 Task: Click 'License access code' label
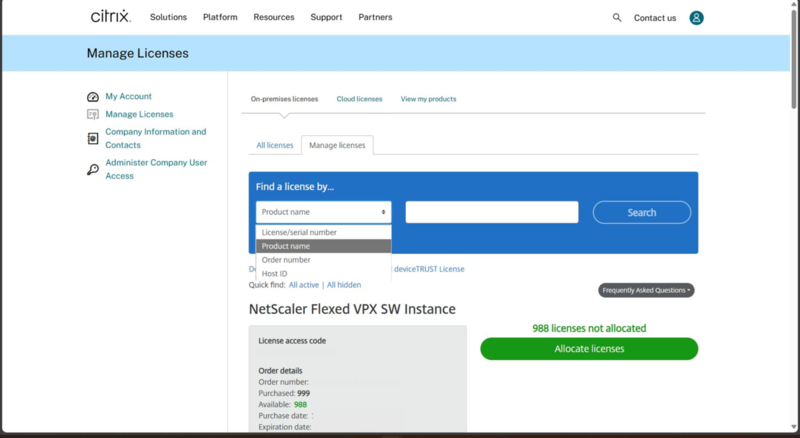pyautogui.click(x=292, y=340)
